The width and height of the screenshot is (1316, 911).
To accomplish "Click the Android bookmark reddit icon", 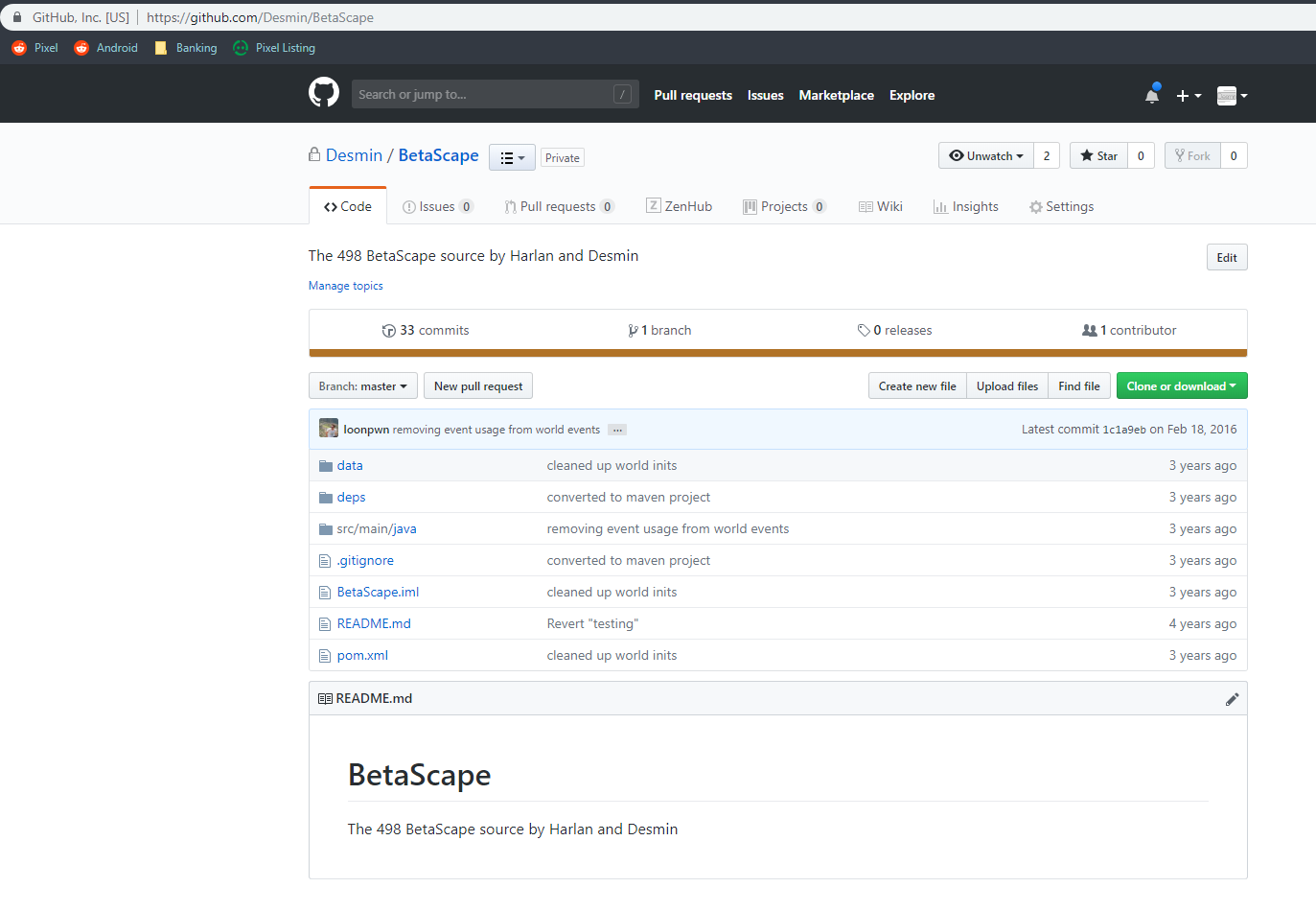I will pyautogui.click(x=81, y=48).
